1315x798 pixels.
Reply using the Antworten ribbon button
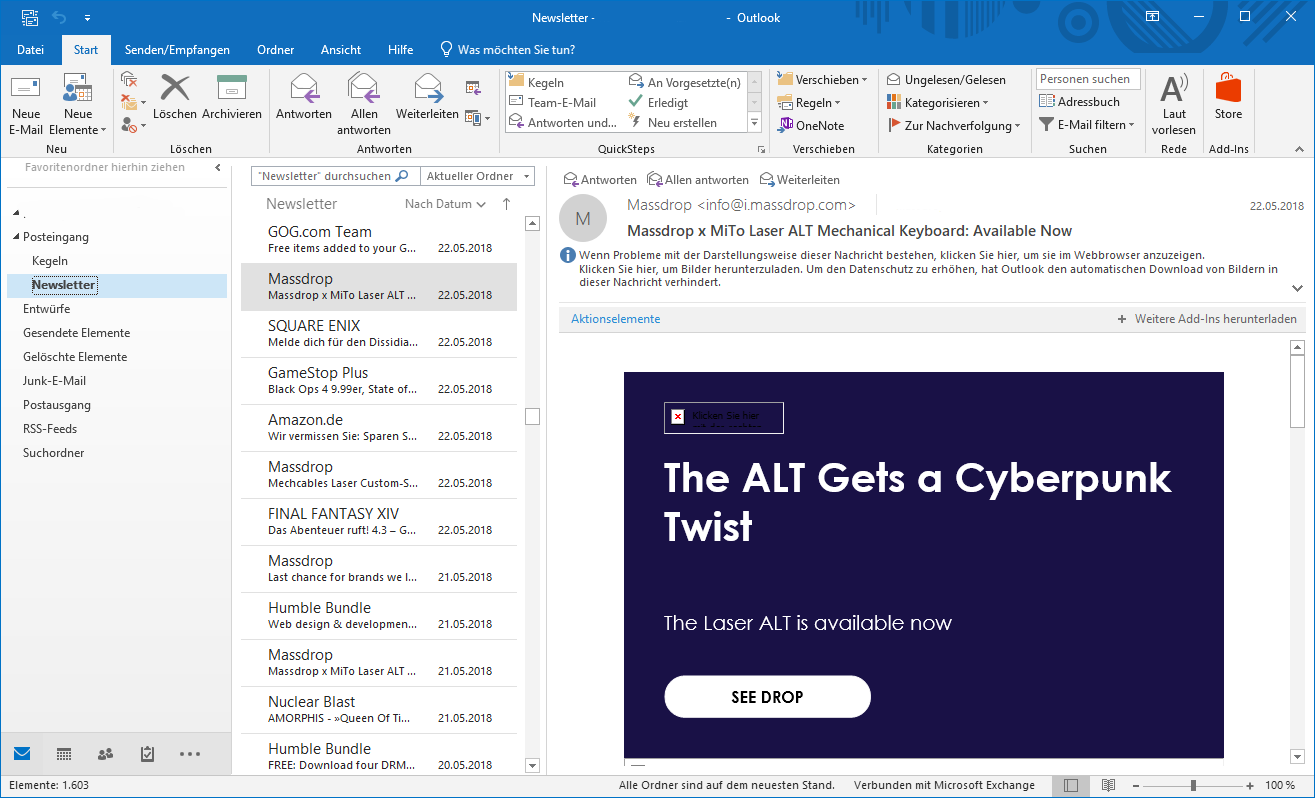[x=304, y=97]
